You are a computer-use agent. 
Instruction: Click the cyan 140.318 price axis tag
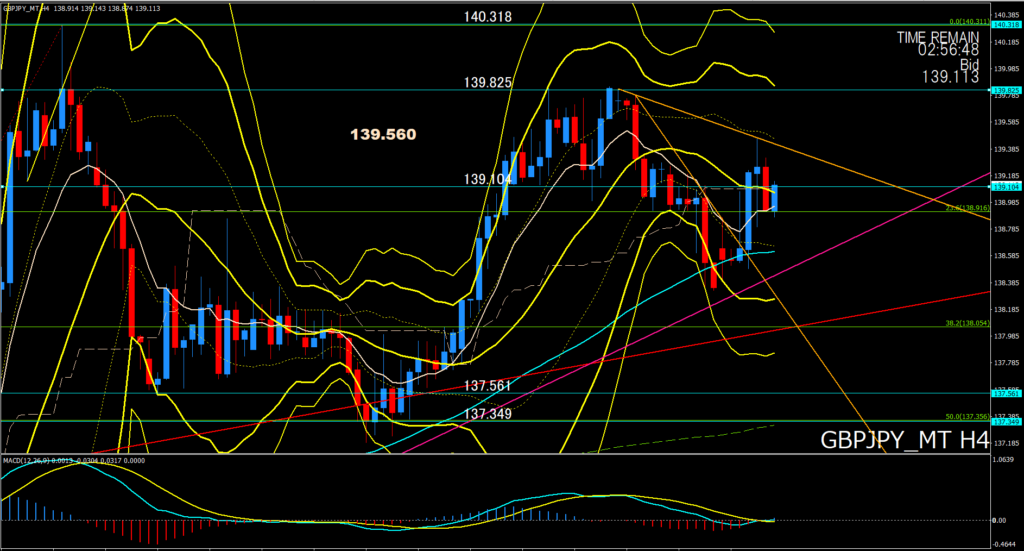click(1006, 25)
